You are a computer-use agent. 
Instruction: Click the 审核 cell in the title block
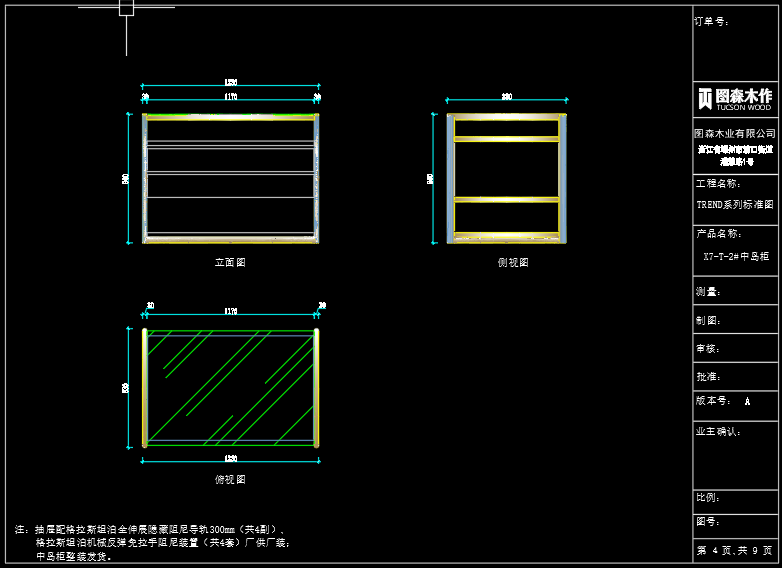(735, 348)
